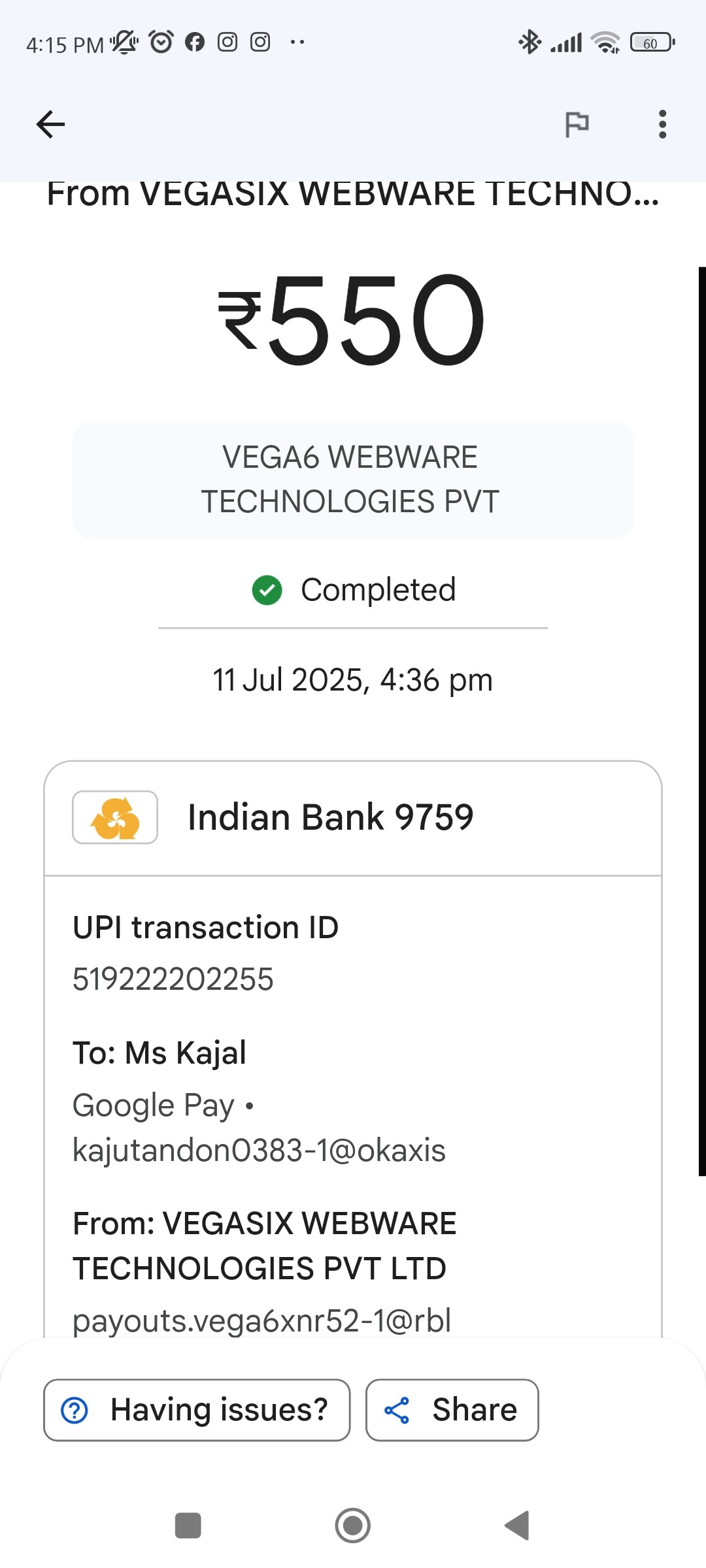Tap the green Completed checkmark icon

[x=267, y=590]
